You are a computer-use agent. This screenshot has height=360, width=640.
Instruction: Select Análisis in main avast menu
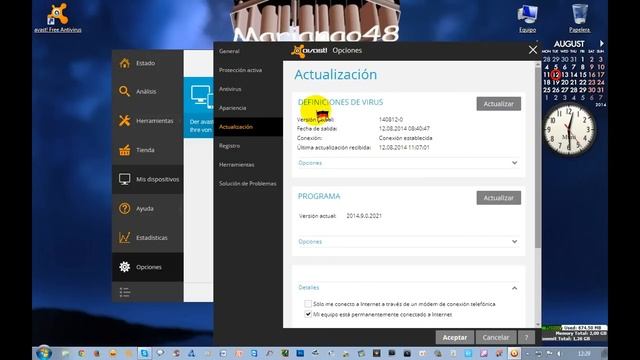click(146, 92)
